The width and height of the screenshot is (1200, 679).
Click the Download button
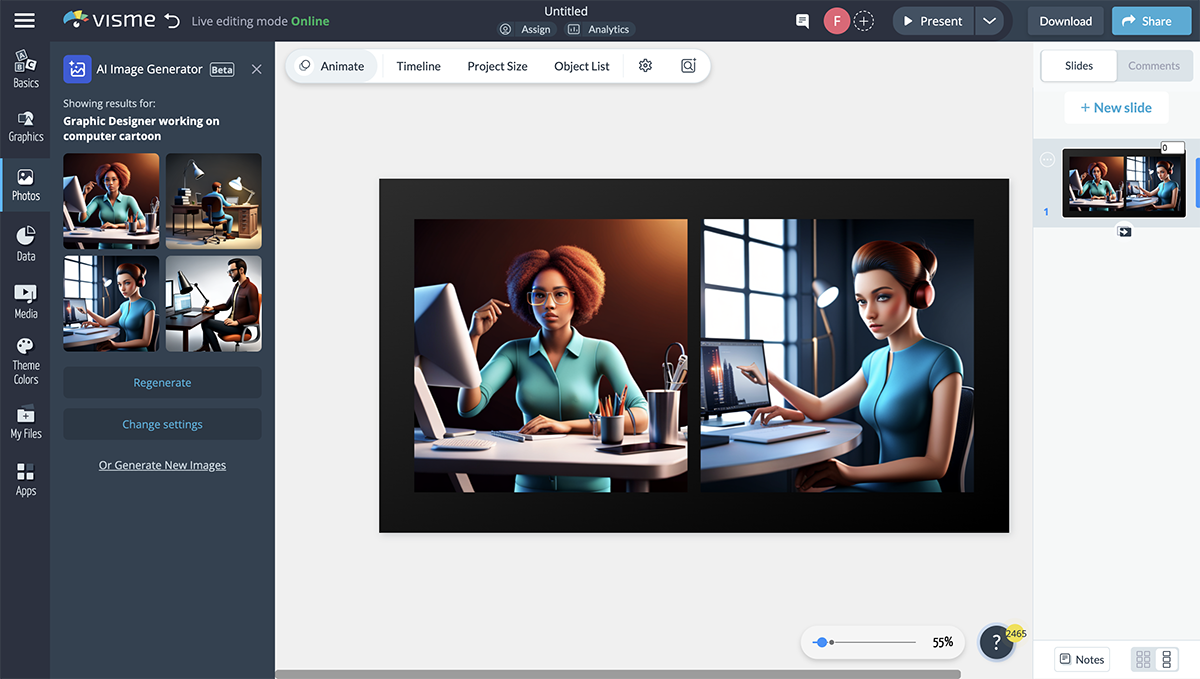click(x=1065, y=21)
